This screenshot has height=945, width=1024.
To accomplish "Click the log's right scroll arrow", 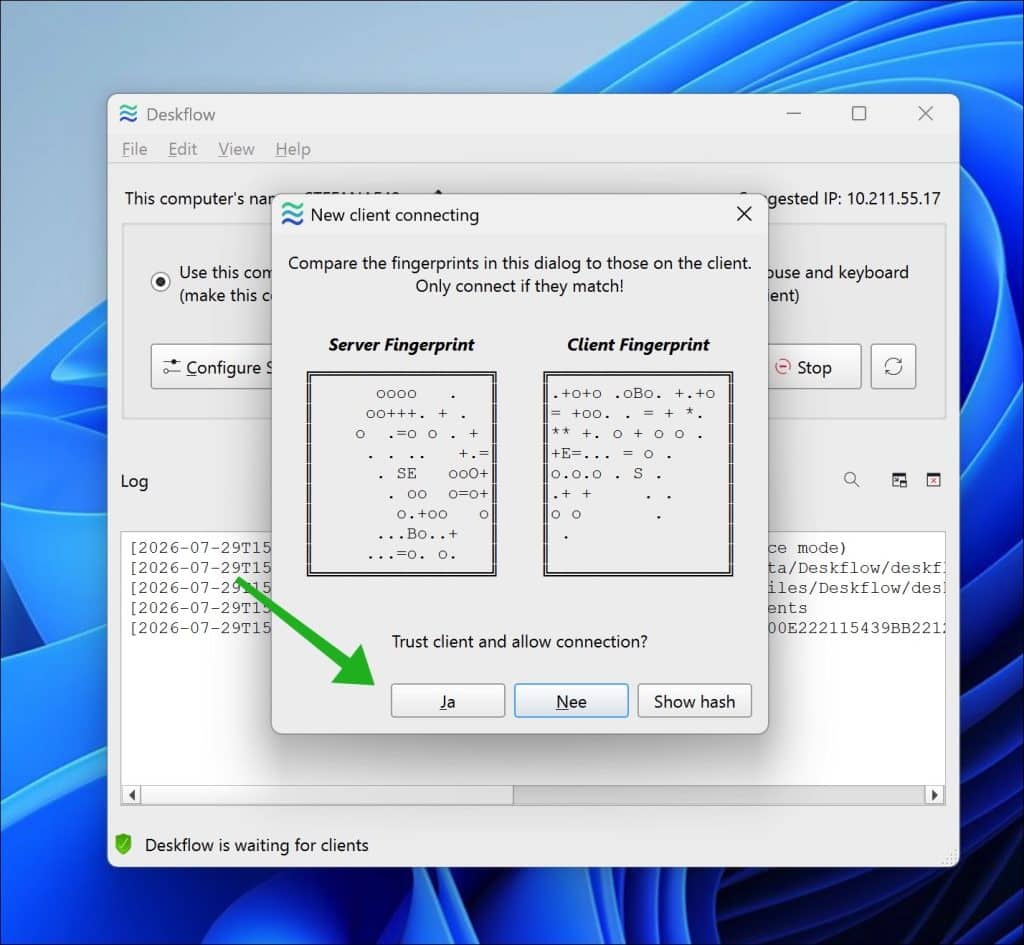I will pyautogui.click(x=934, y=795).
